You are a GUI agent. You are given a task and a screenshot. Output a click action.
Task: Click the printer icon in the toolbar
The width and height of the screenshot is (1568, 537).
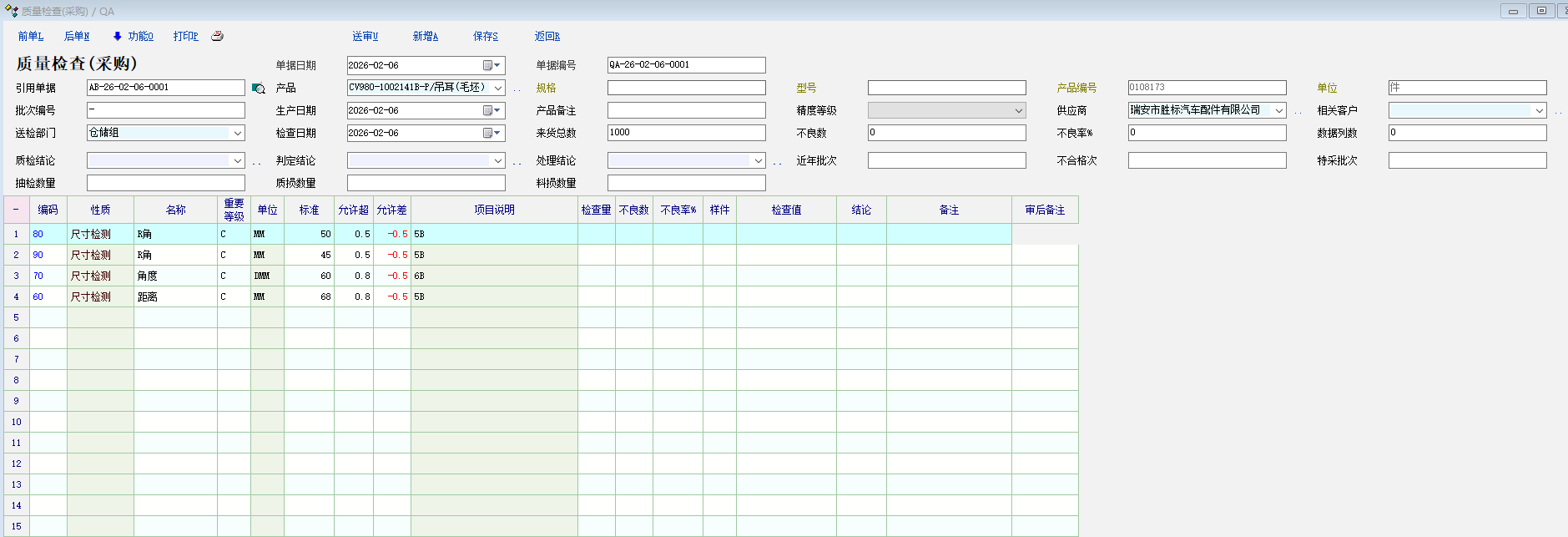click(x=217, y=36)
